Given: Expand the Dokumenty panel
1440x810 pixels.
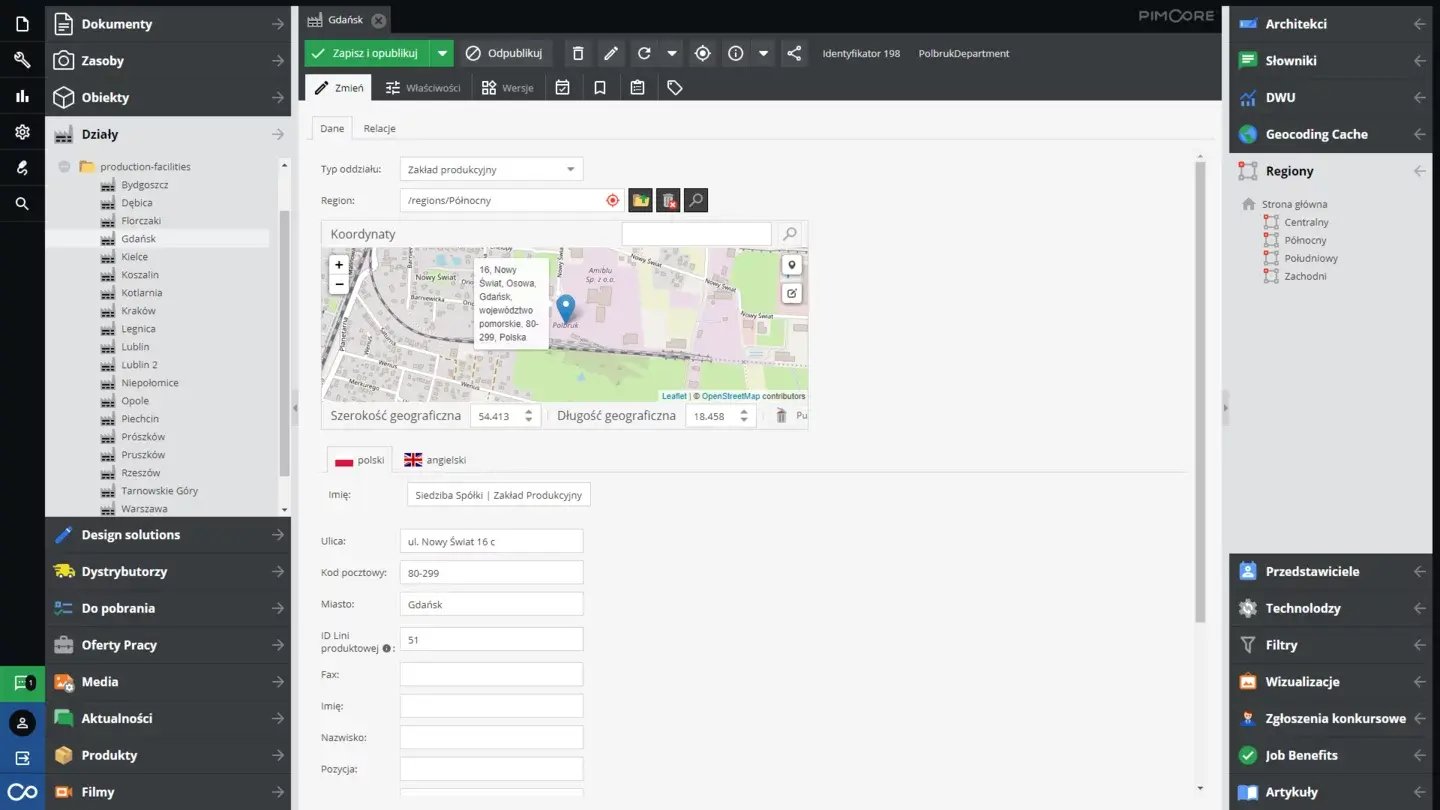Looking at the screenshot, I should [x=168, y=23].
